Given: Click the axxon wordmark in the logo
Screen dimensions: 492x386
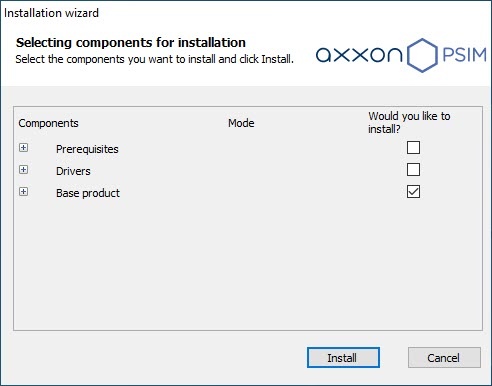Looking at the screenshot, I should 359,55.
